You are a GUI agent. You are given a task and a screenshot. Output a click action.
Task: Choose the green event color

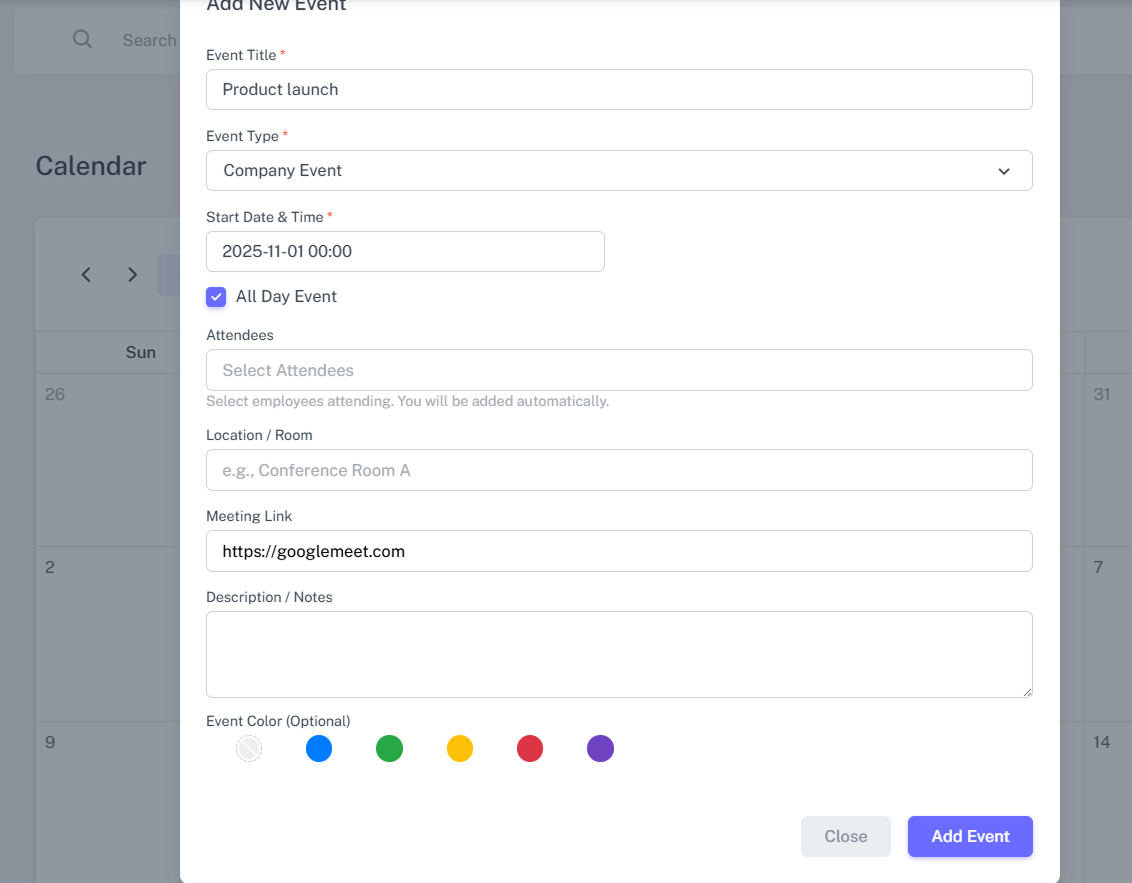(x=389, y=748)
